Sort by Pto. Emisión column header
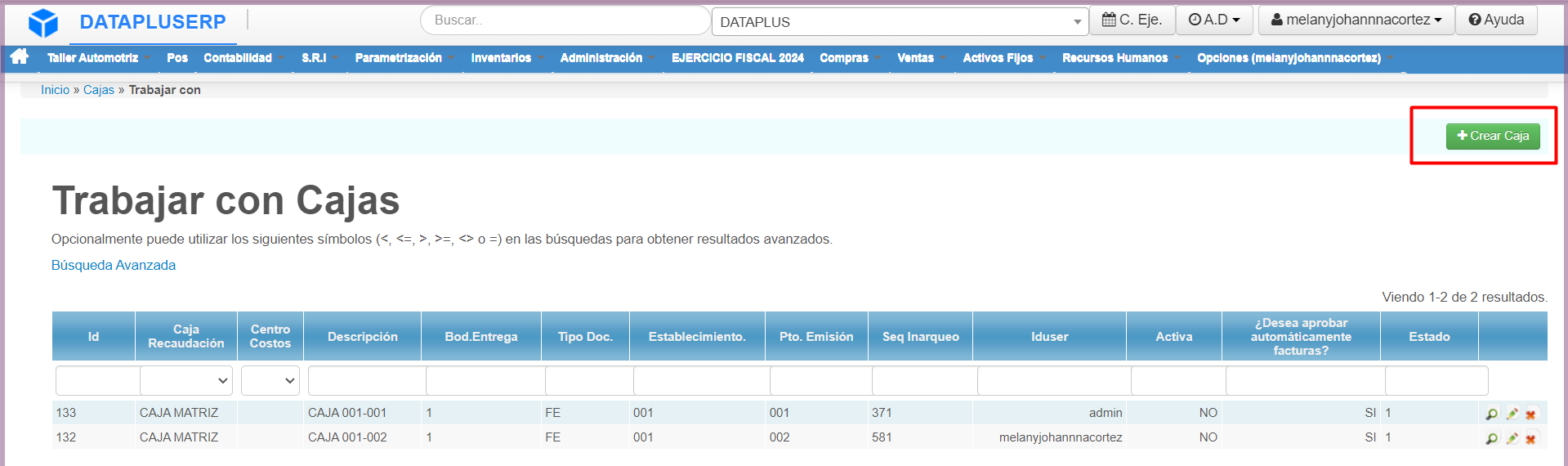This screenshot has height=466, width=1568. pyautogui.click(x=816, y=337)
